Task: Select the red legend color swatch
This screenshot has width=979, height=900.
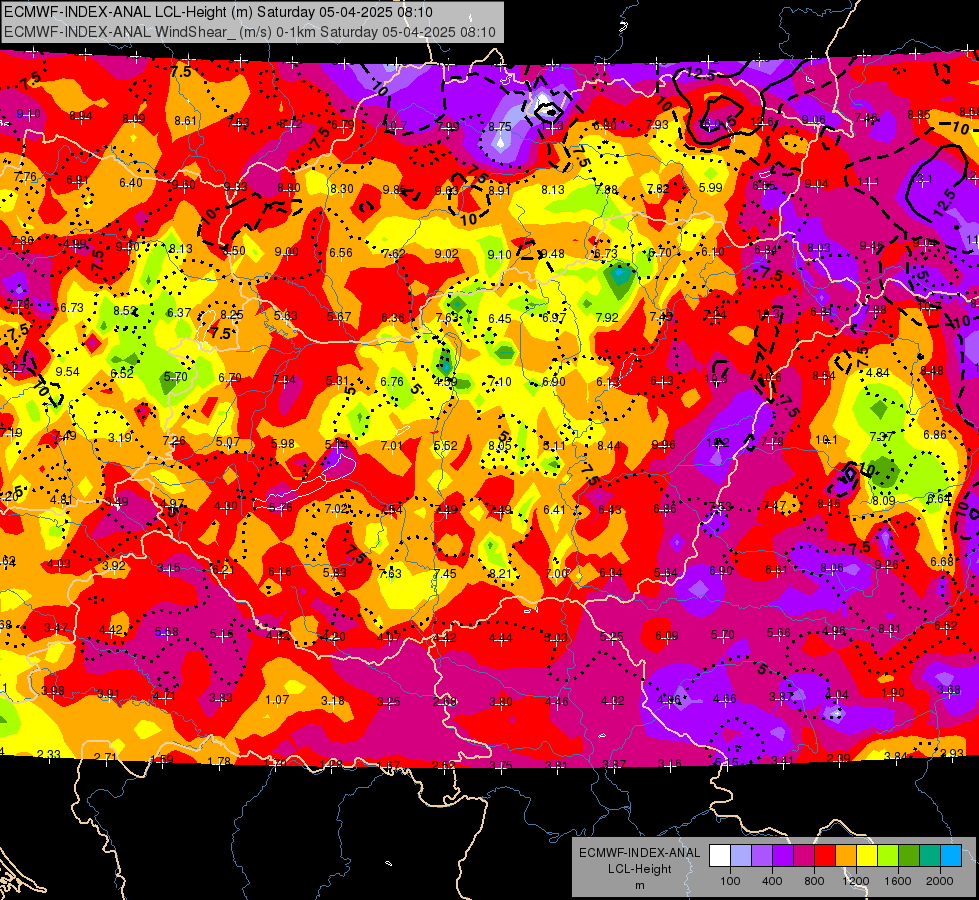Action: coord(825,856)
